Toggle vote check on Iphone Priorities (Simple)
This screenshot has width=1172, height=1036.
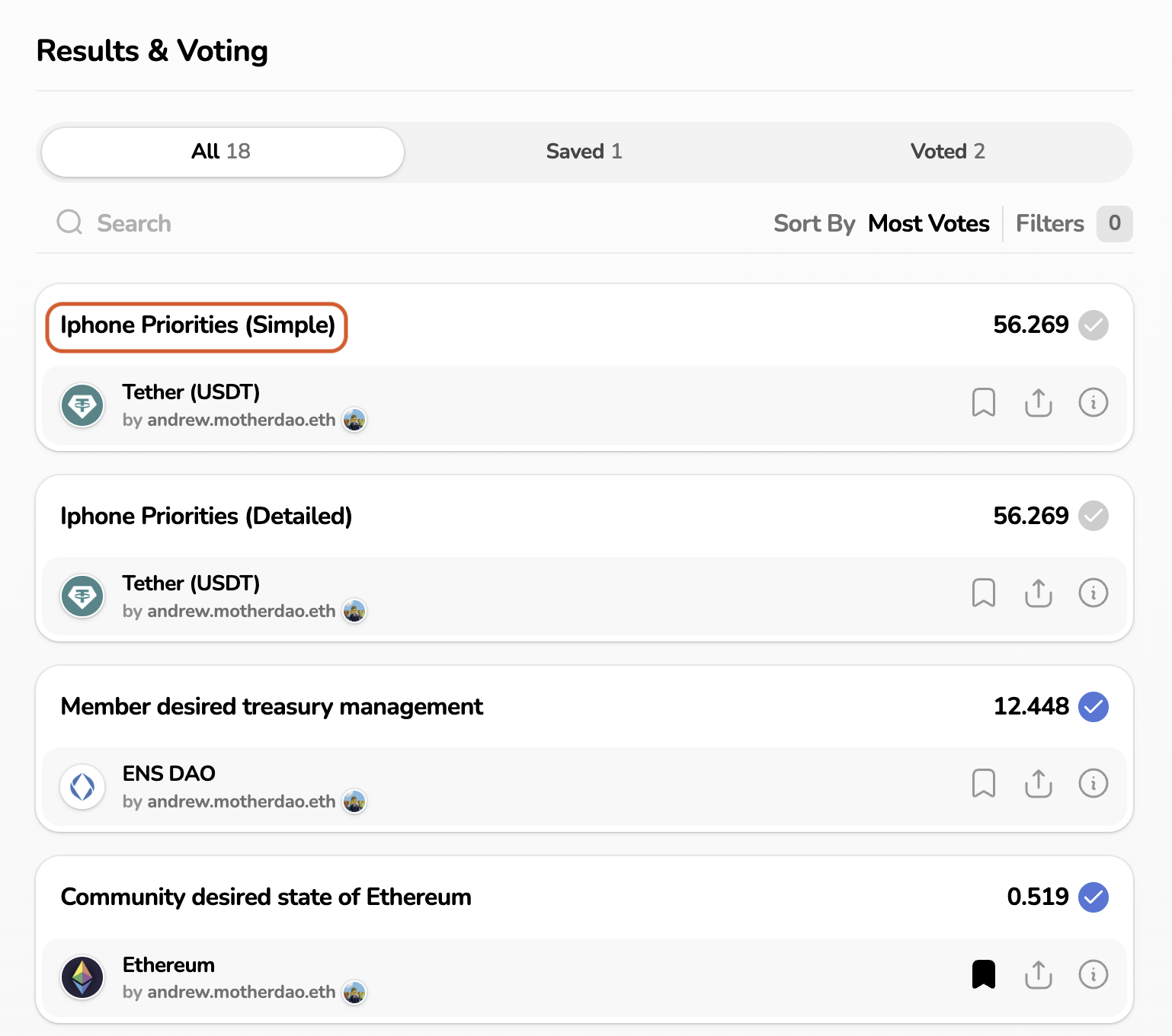(1093, 325)
